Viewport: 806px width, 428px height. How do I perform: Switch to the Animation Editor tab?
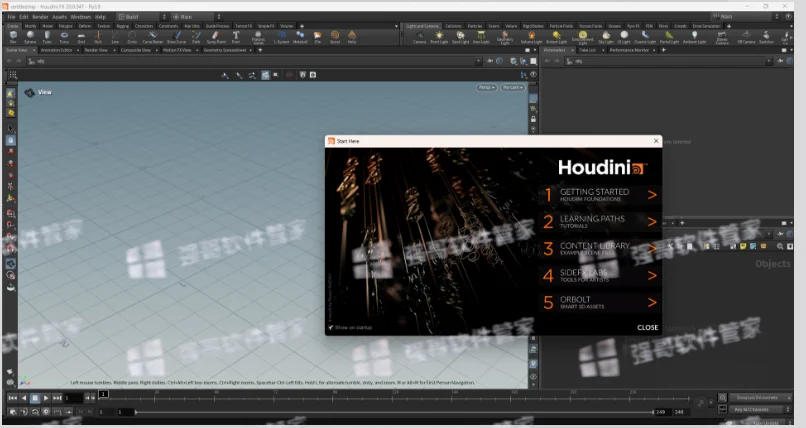tap(56, 50)
